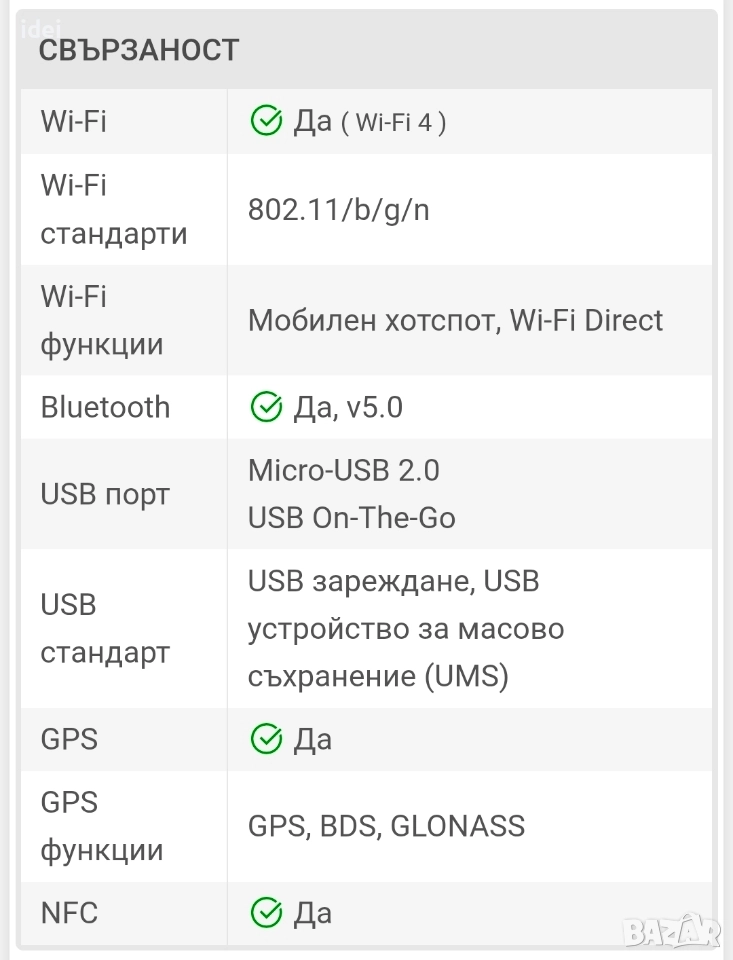Click the green checkmark in GPS row
Image resolution: width=733 pixels, height=960 pixels.
tap(266, 739)
